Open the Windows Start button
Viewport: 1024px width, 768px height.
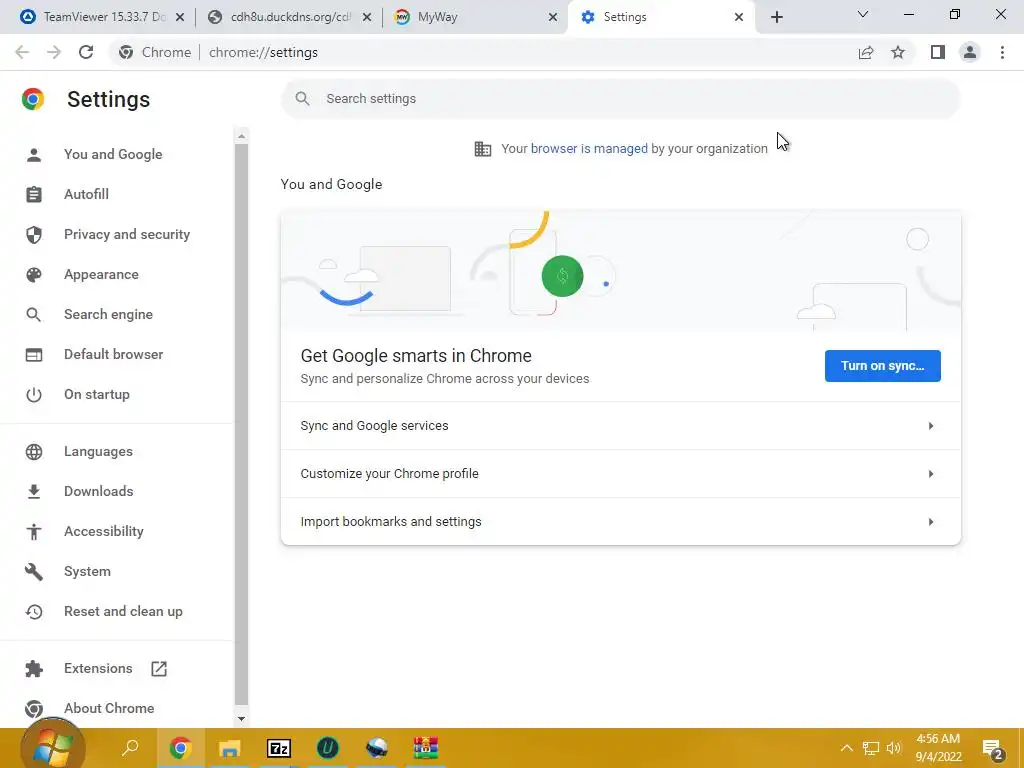[52, 748]
